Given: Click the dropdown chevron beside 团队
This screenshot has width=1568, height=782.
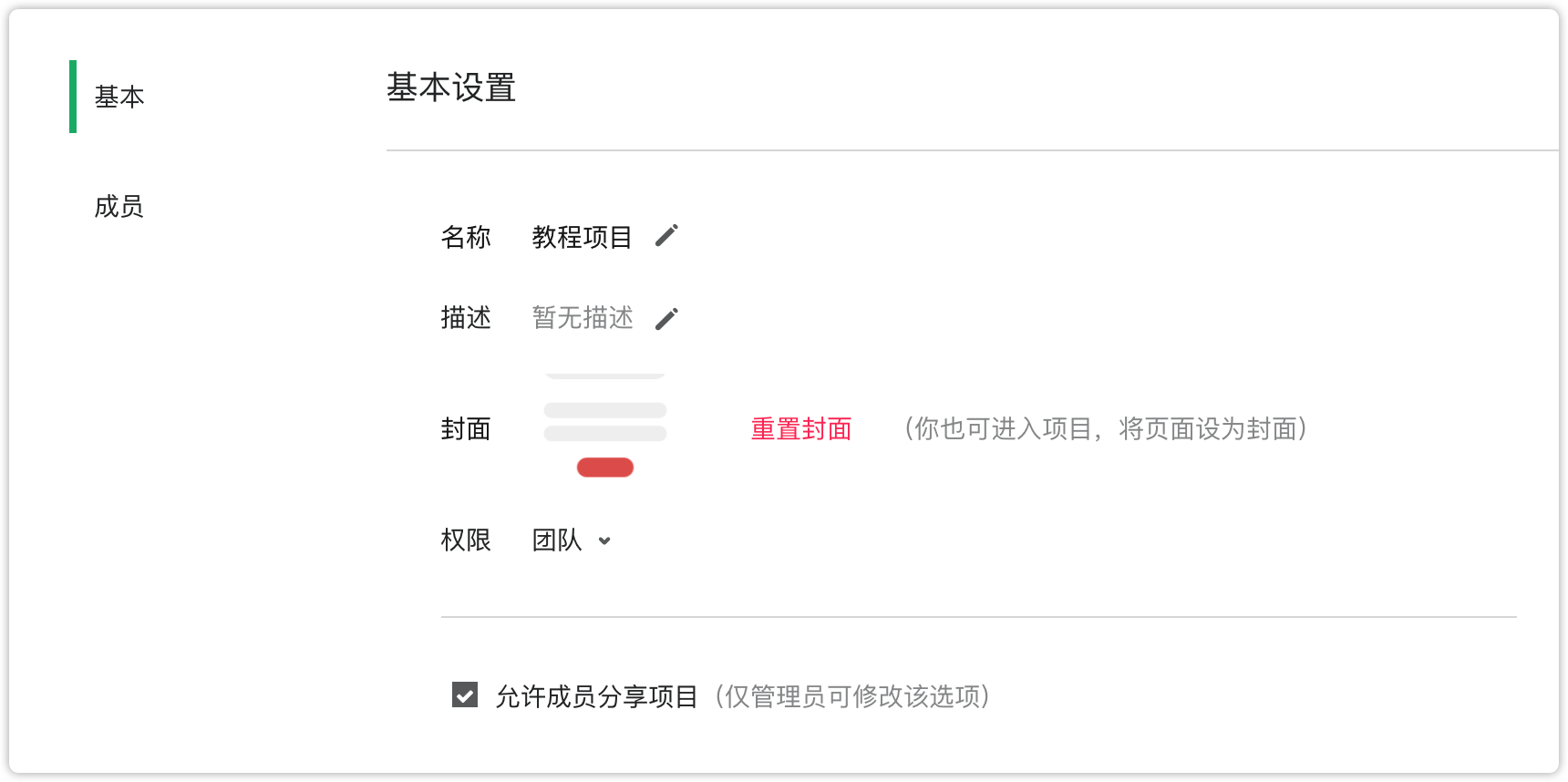Looking at the screenshot, I should point(604,541).
